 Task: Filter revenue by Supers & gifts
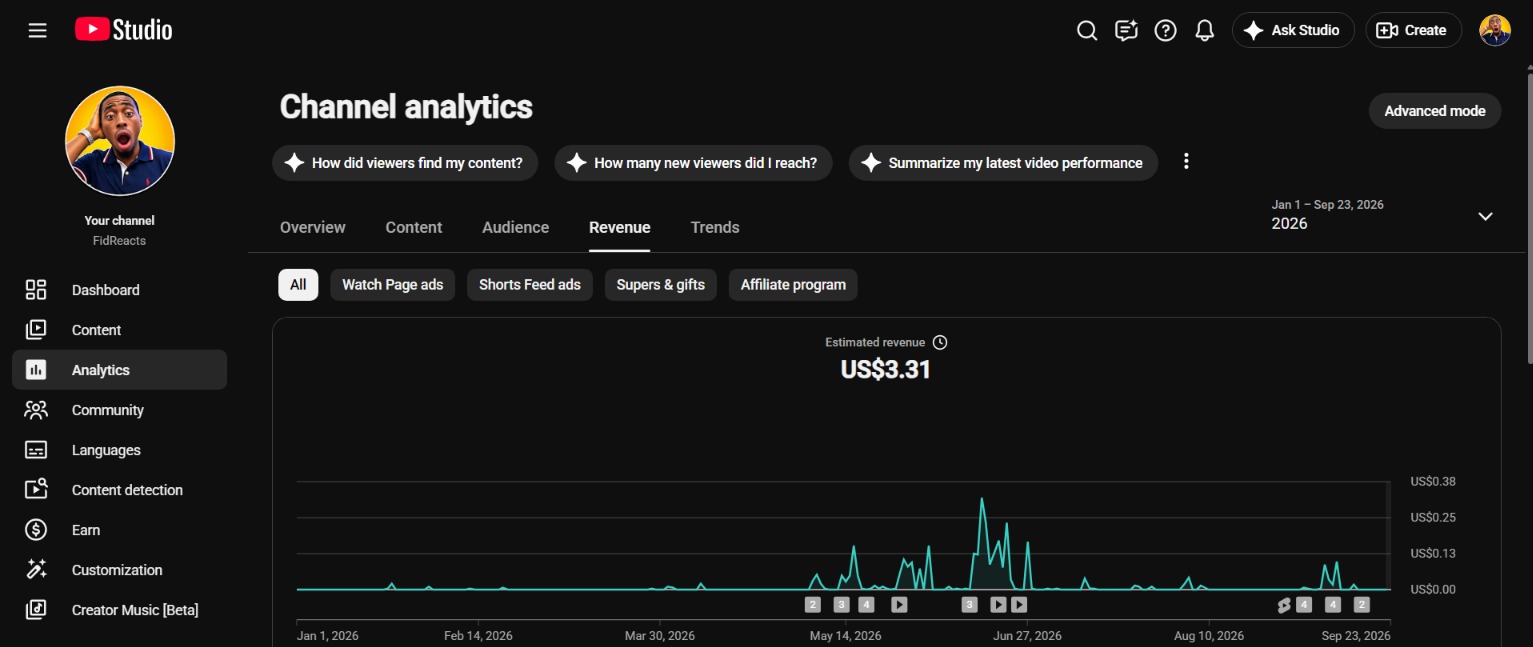click(661, 285)
